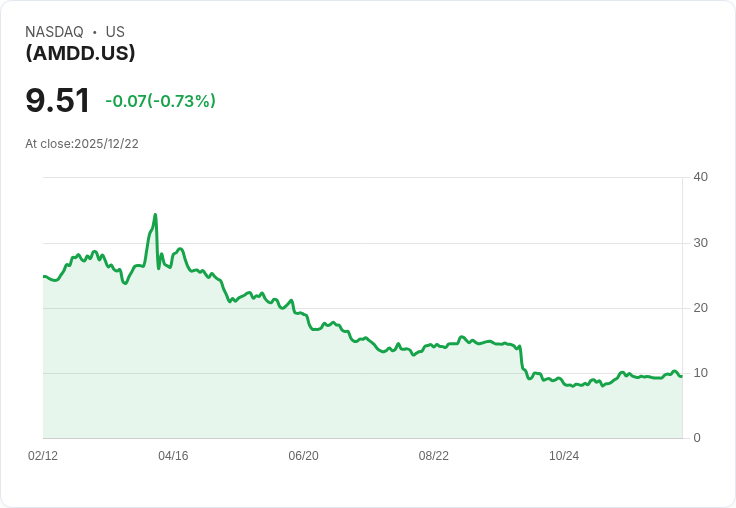Select the 06/20 date on the x-axis
Viewport: 736px width, 508px height.
[303, 456]
